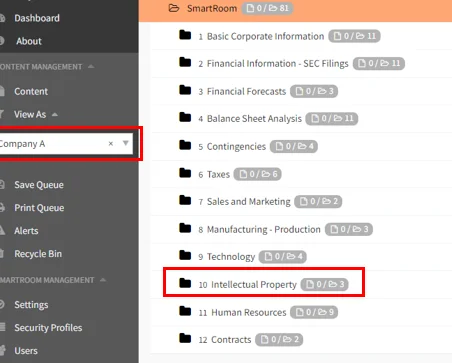This screenshot has width=452, height=363.
Task: Click the SmartRoom open-folder icon
Action: [x=174, y=8]
